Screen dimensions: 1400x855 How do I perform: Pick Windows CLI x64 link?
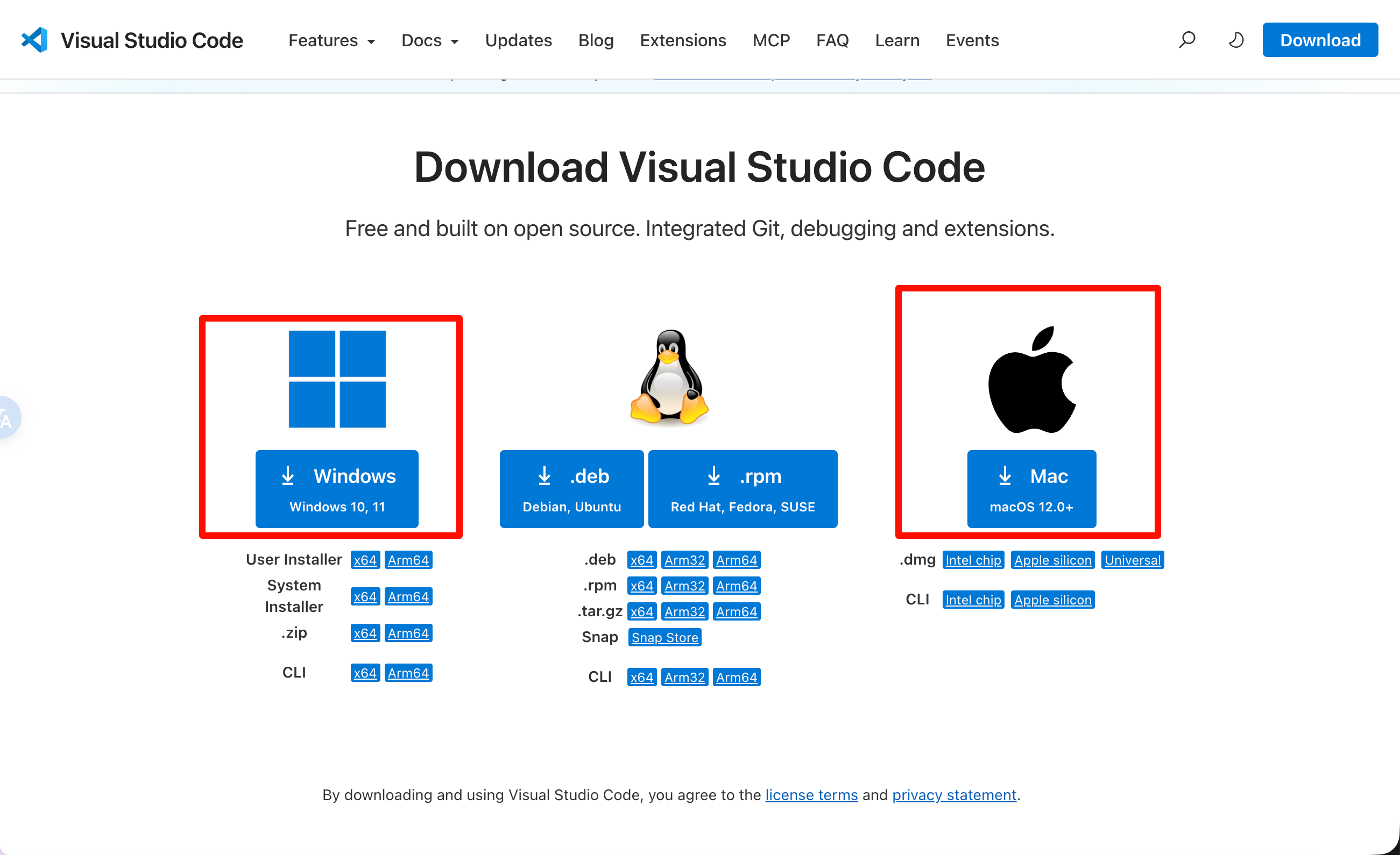click(x=365, y=673)
